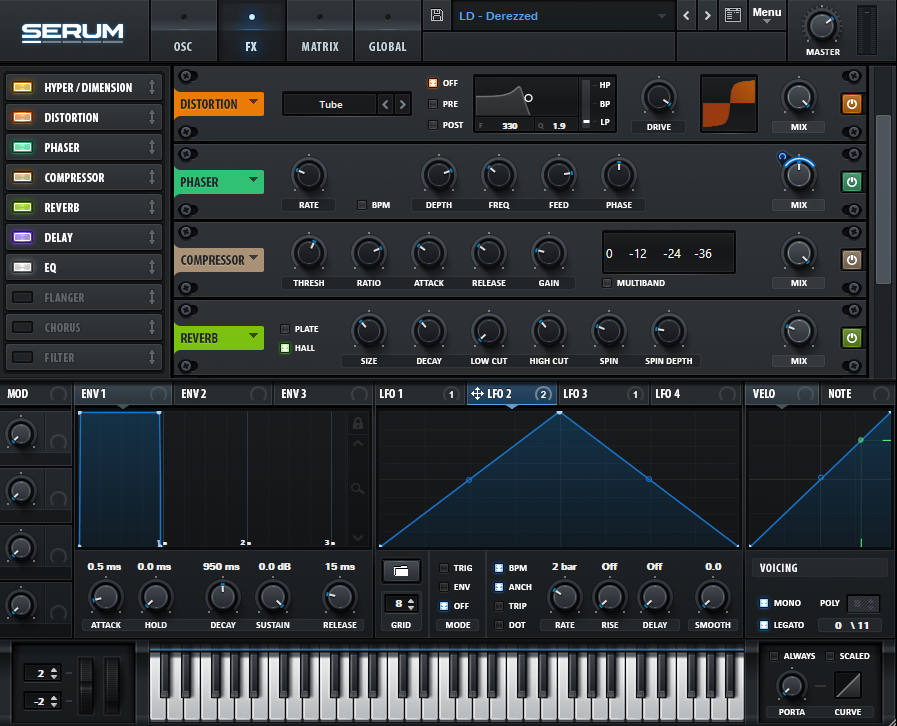The width and height of the screenshot is (897, 726).
Task: Toggle the Compressor effect power button
Action: click(851, 260)
